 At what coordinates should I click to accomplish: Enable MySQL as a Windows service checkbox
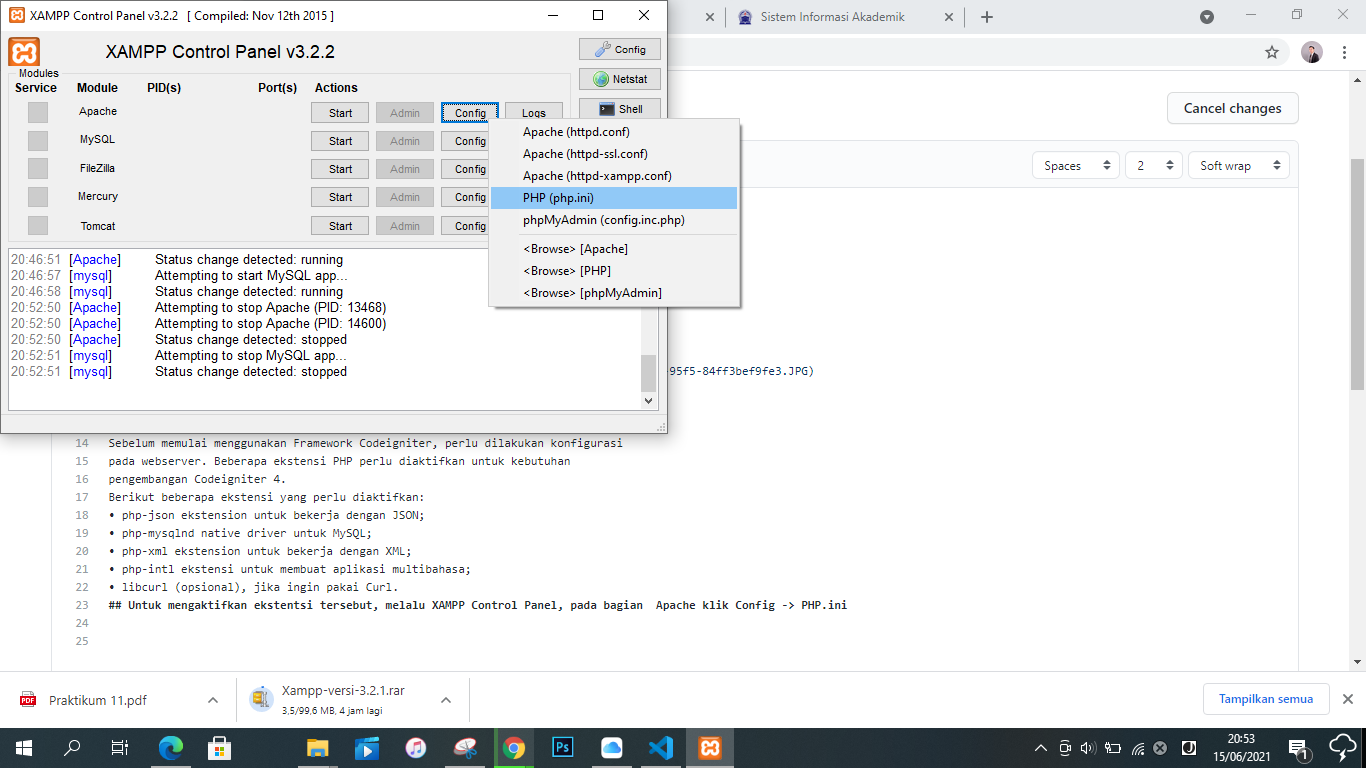tap(37, 140)
